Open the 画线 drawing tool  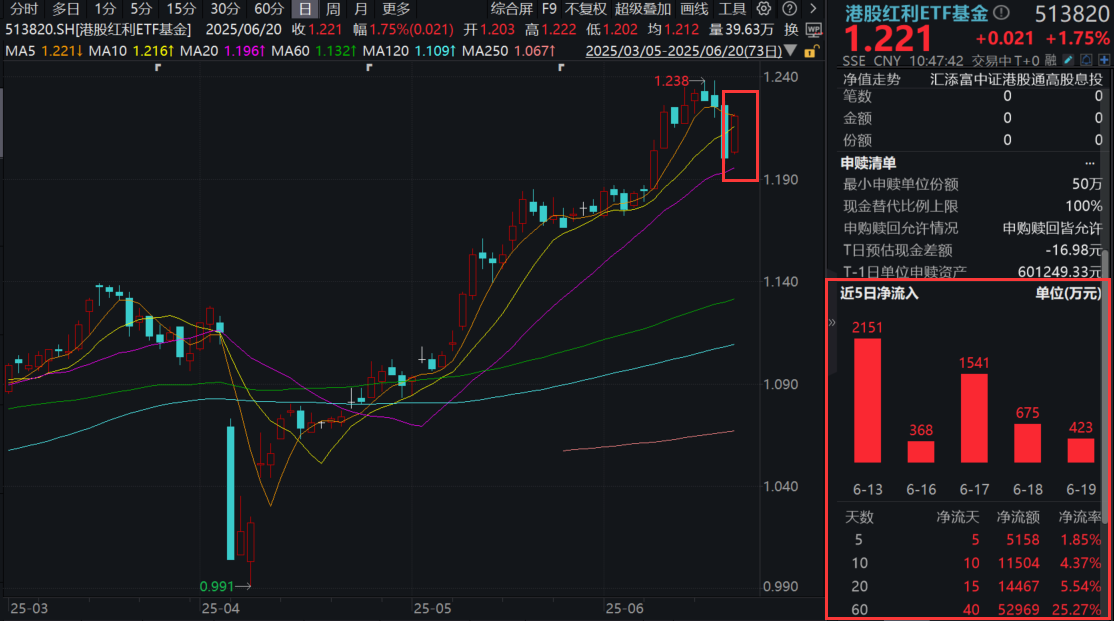[694, 8]
